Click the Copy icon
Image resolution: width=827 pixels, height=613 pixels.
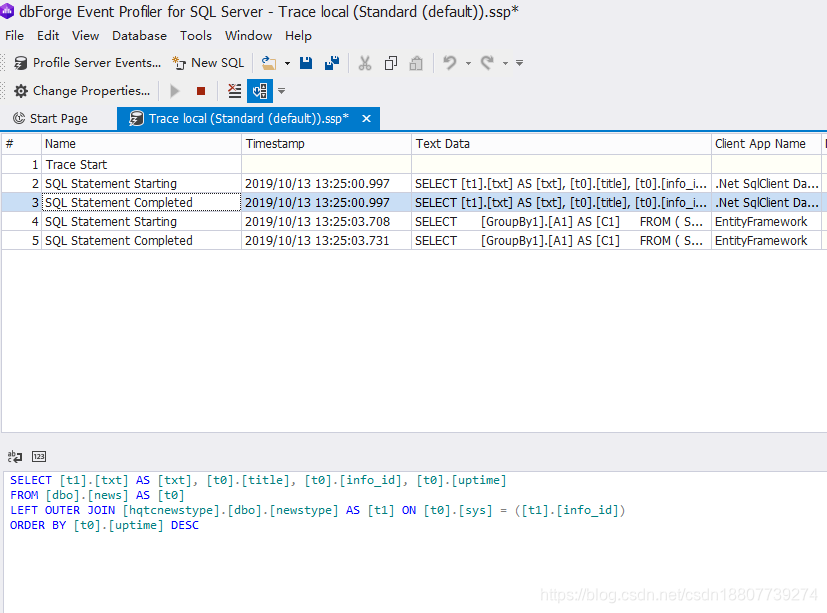click(x=391, y=63)
